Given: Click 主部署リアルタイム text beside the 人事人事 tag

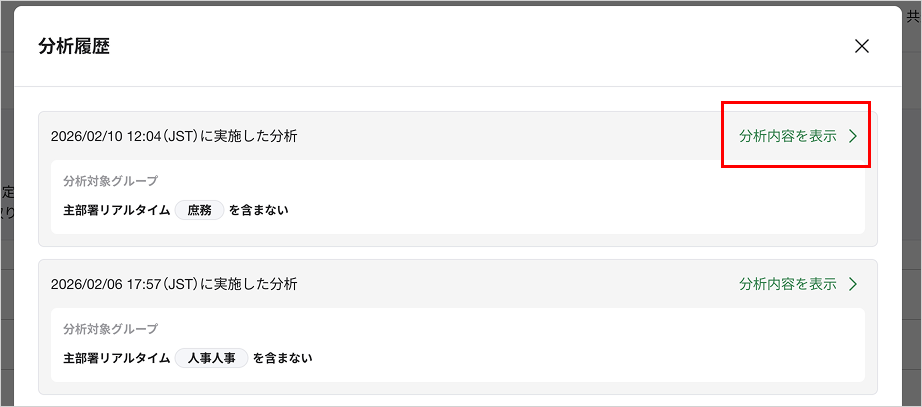Looking at the screenshot, I should click(x=115, y=358).
